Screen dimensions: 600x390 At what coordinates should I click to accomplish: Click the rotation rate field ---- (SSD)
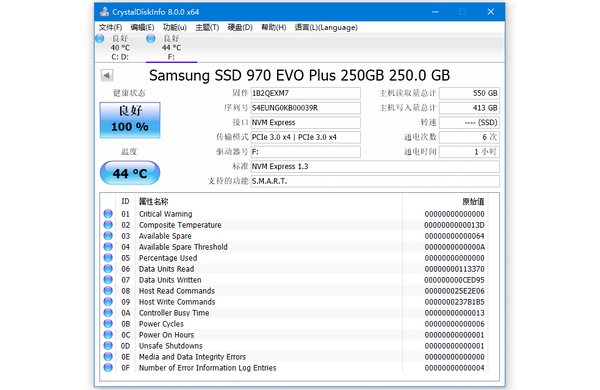pos(470,122)
